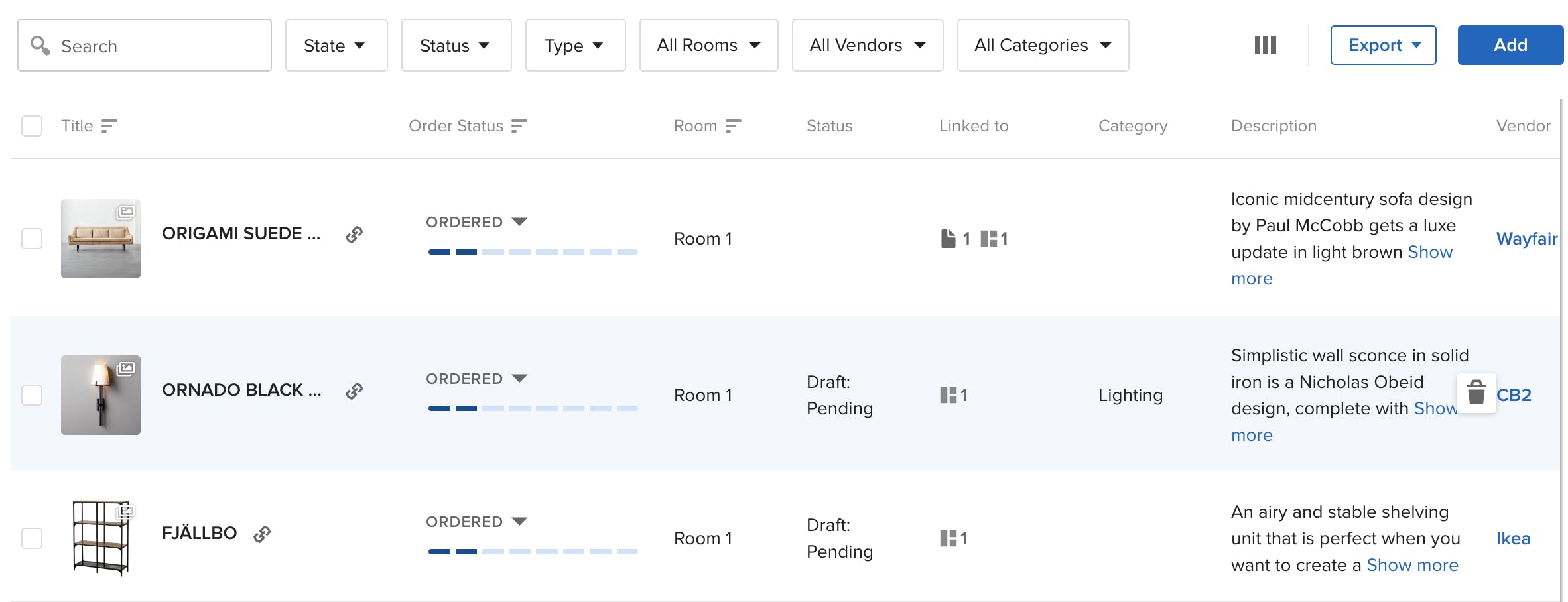Viewport: 1568px width, 602px height.
Task: Sort by Title using the sort icon
Action: point(109,126)
